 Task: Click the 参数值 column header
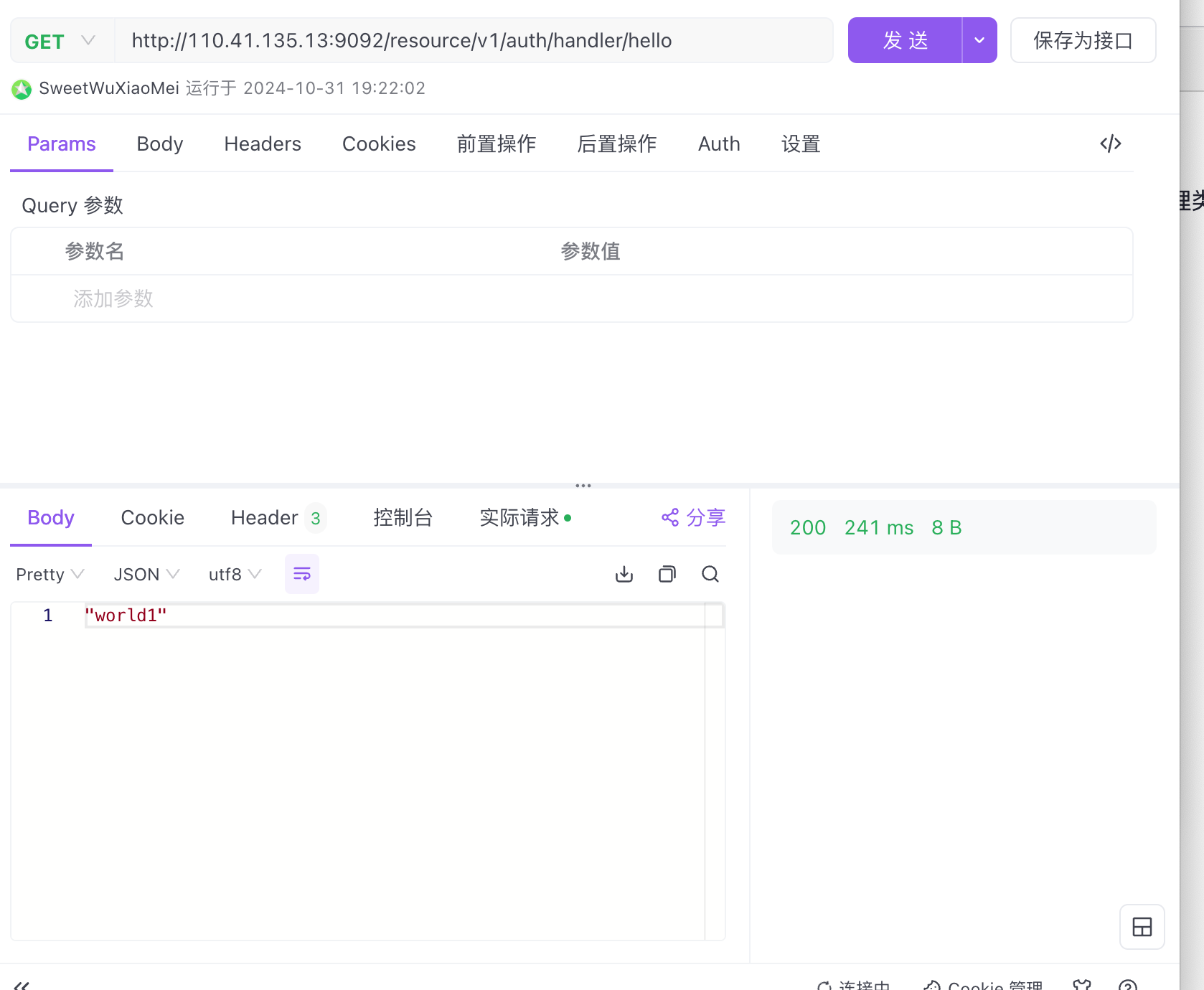click(x=591, y=251)
